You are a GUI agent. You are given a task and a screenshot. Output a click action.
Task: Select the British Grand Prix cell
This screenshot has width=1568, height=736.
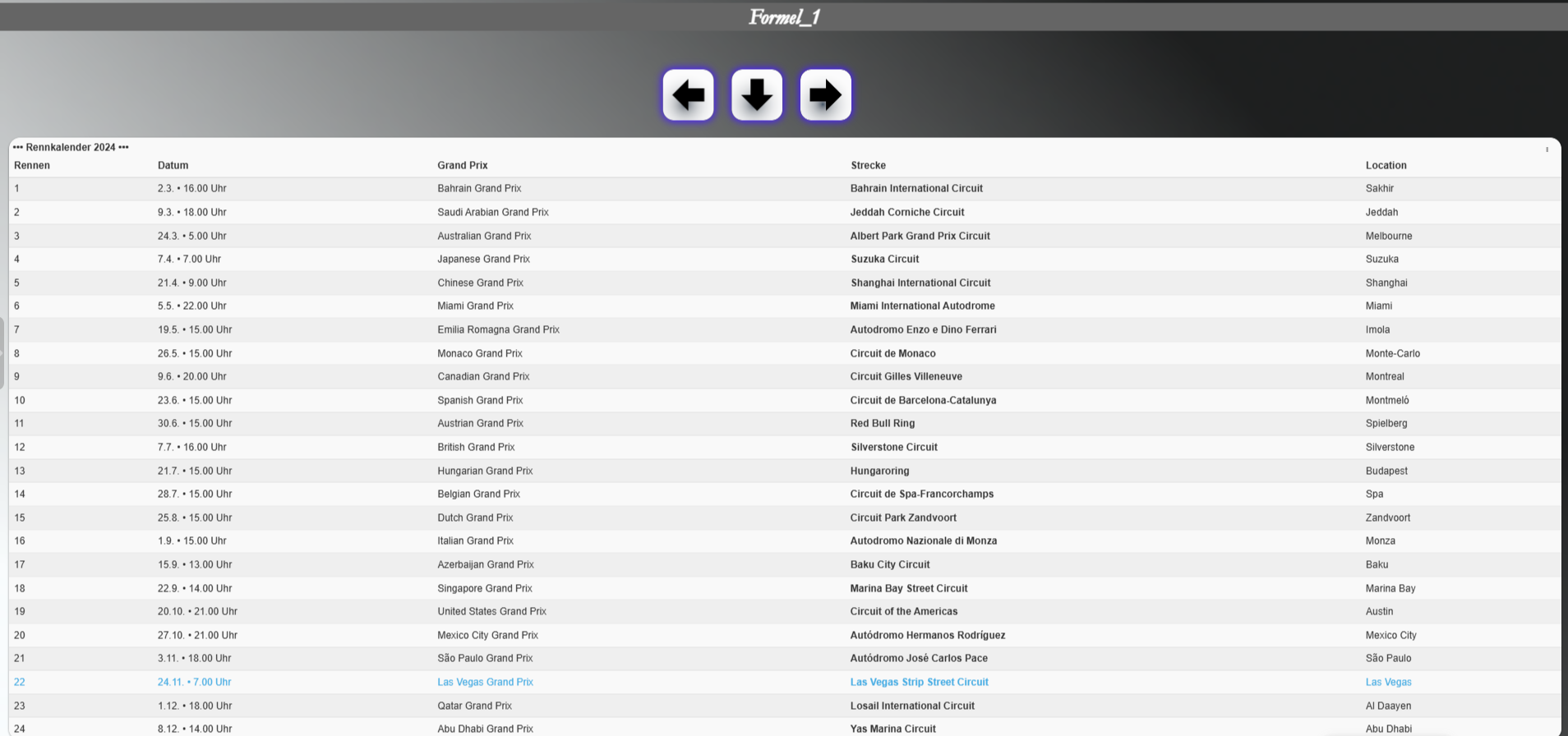[x=476, y=447]
